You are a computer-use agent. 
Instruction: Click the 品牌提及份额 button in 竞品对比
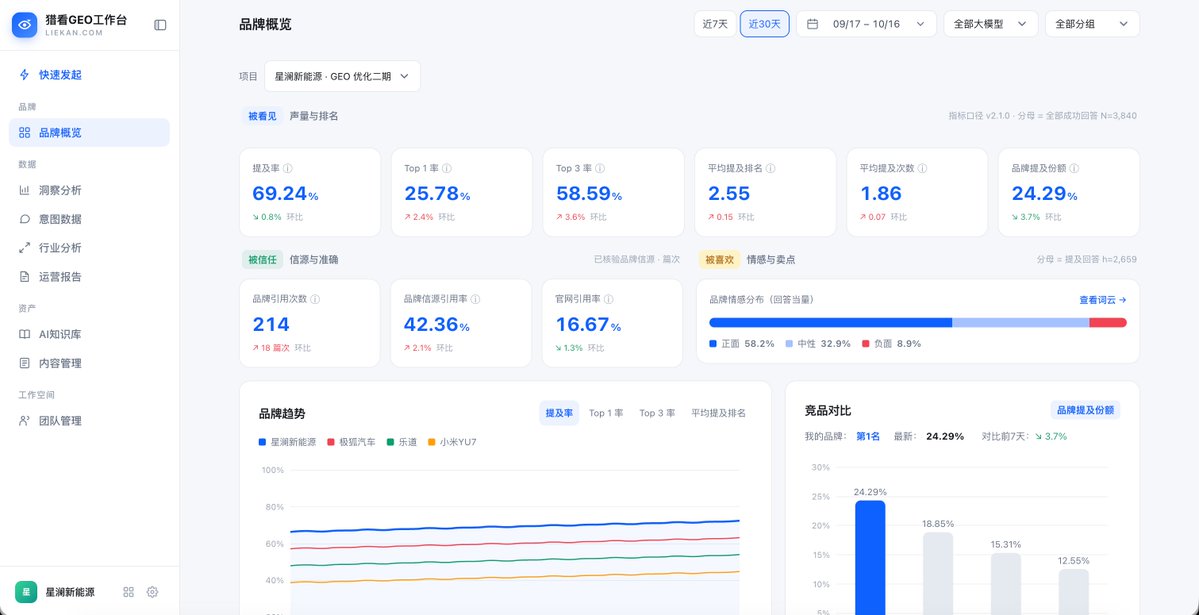[x=1085, y=411]
